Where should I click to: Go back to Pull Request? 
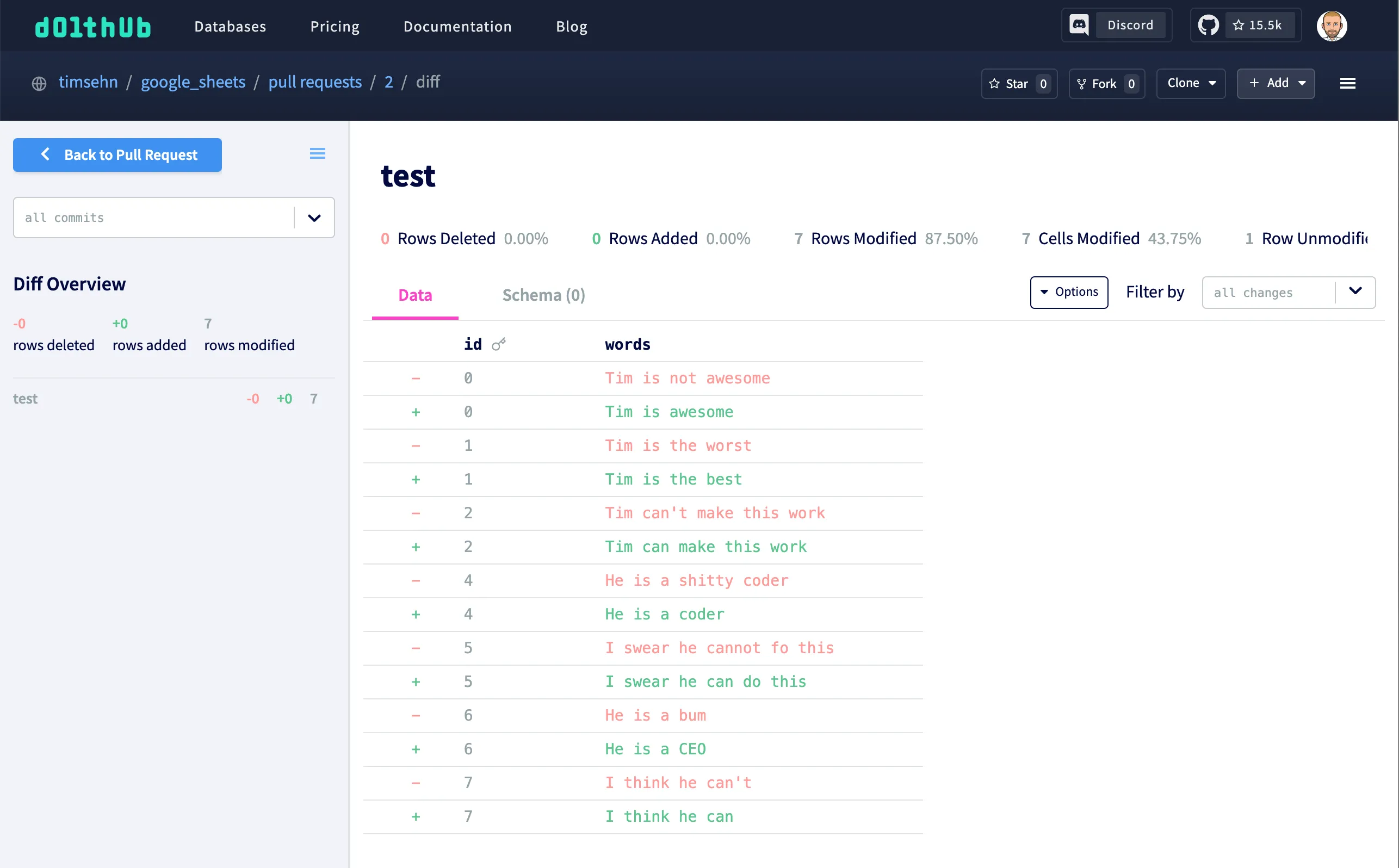[x=117, y=155]
